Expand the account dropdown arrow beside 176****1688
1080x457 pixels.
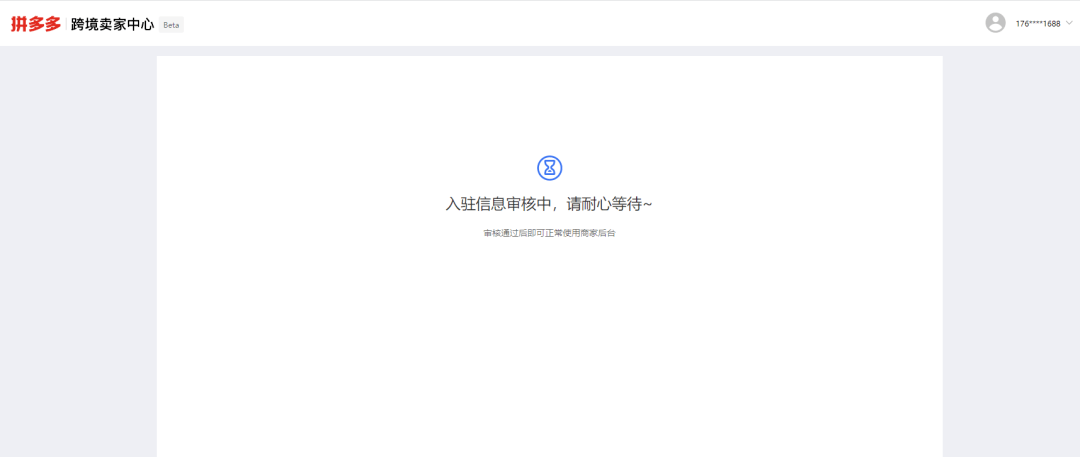[1068, 23]
